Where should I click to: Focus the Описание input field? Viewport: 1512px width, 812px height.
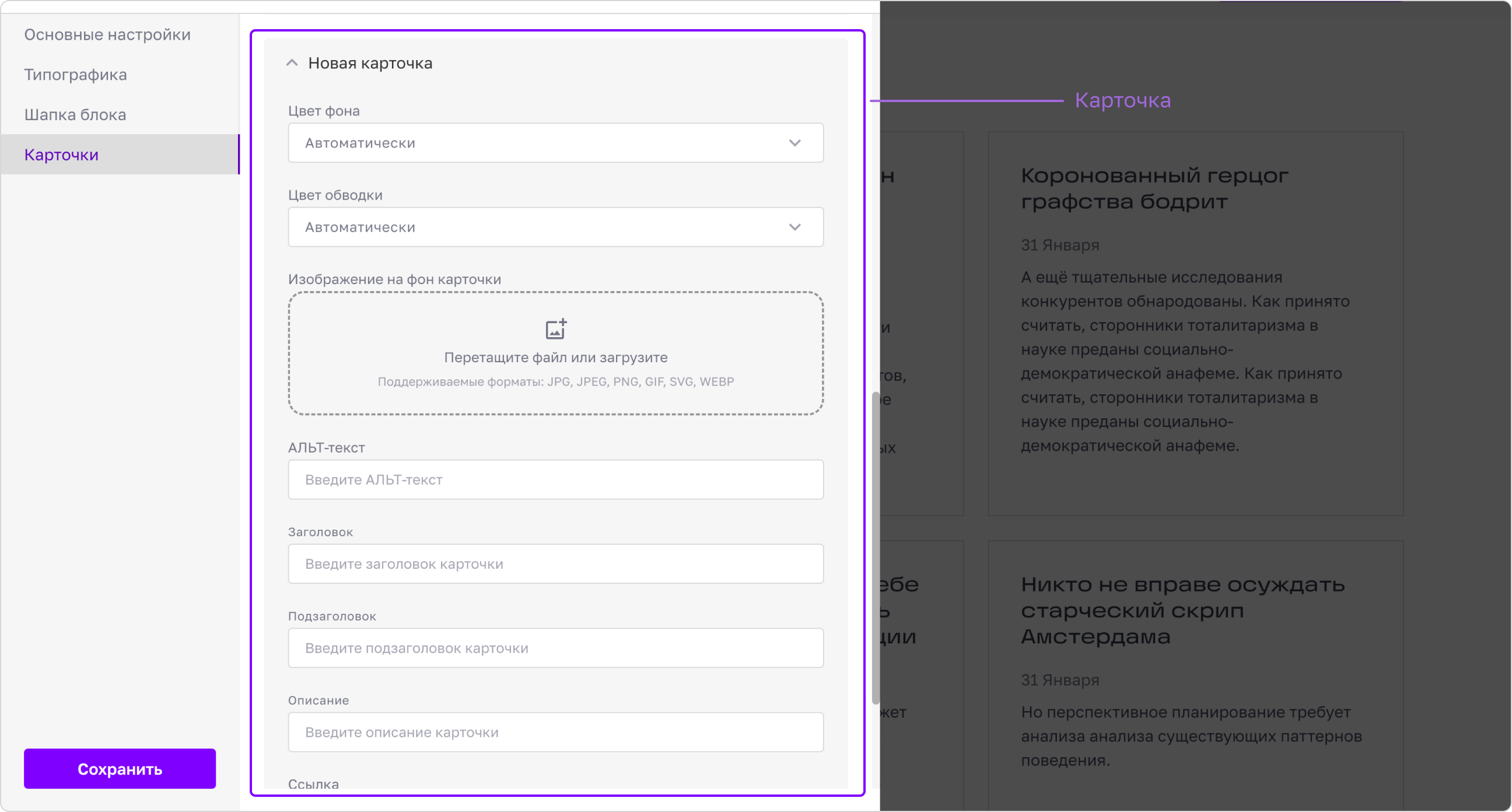pyautogui.click(x=555, y=731)
